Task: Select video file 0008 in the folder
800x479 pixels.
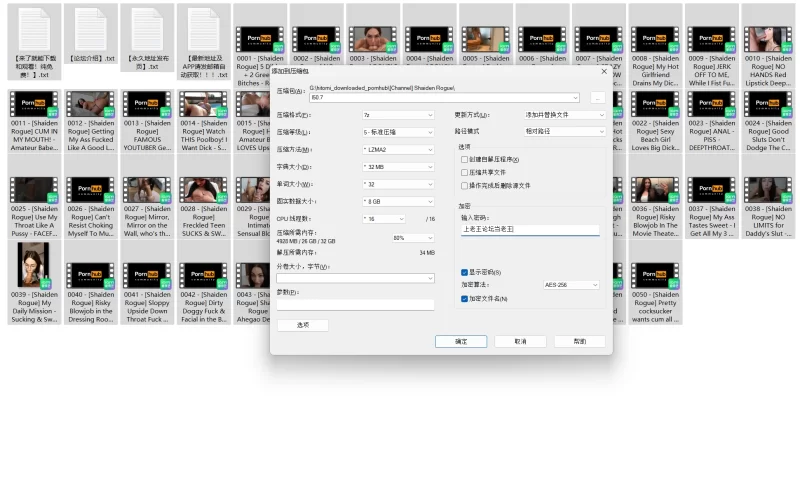Action: pos(655,40)
